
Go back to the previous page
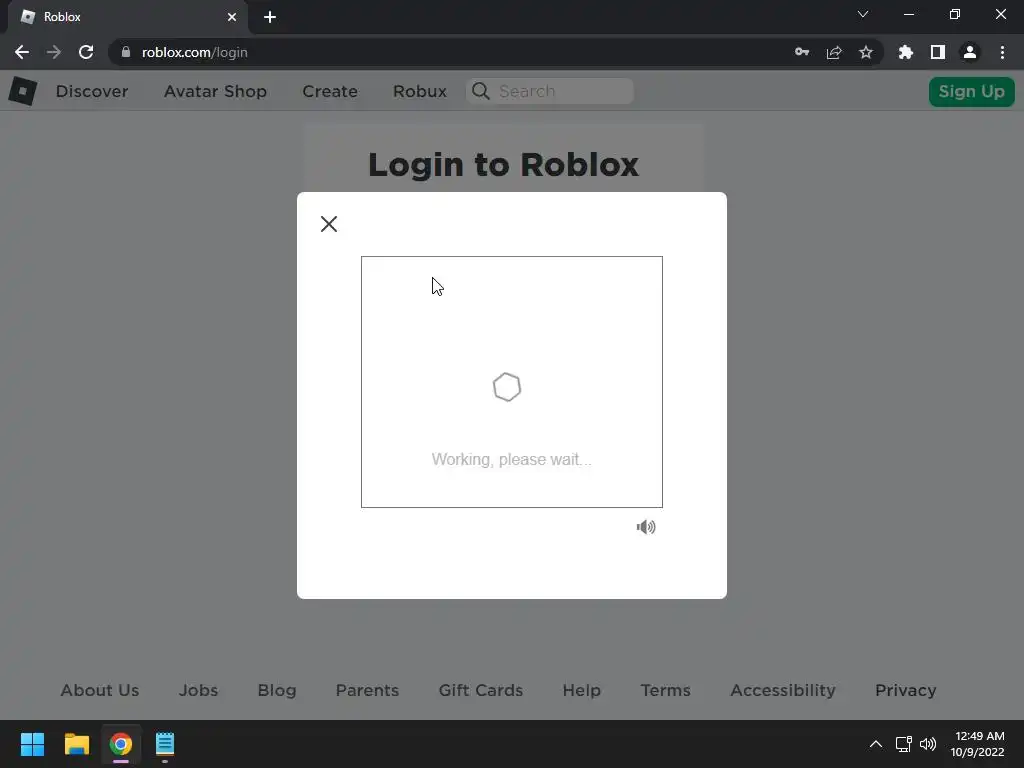pyautogui.click(x=22, y=52)
